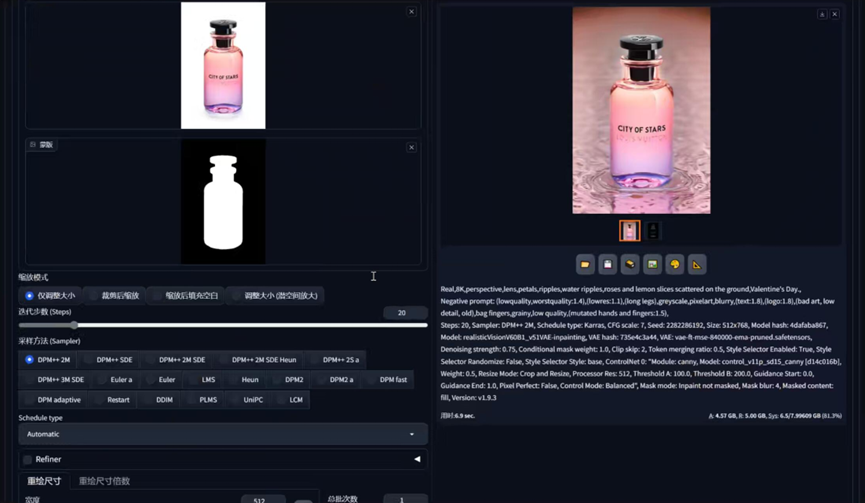Click the width field showing 512
This screenshot has height=503, width=865.
click(263, 500)
